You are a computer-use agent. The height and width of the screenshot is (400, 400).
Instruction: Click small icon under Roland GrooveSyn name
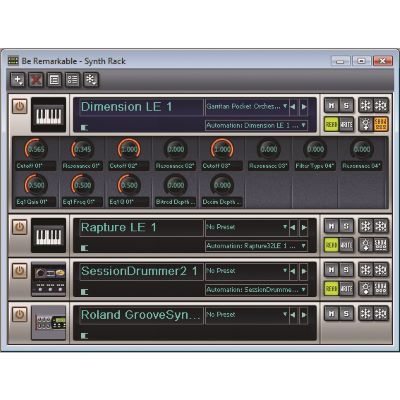[x=84, y=336]
